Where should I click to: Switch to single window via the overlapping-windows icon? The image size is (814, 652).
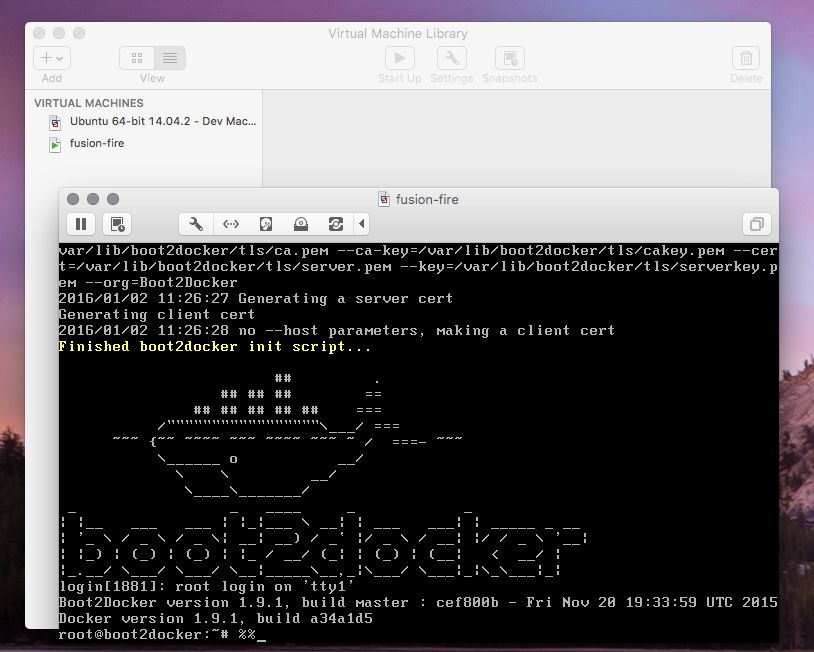(756, 224)
